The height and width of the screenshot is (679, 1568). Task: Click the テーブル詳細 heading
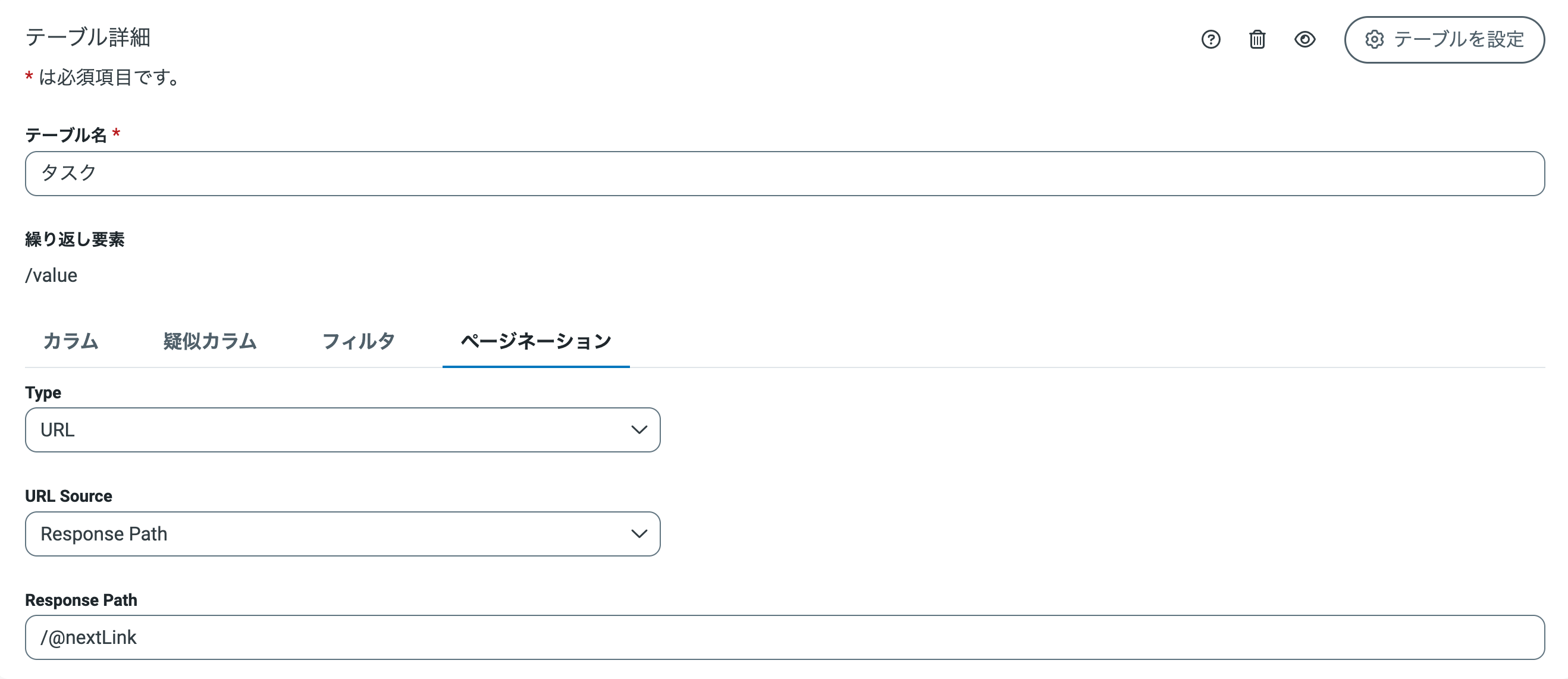[88, 37]
